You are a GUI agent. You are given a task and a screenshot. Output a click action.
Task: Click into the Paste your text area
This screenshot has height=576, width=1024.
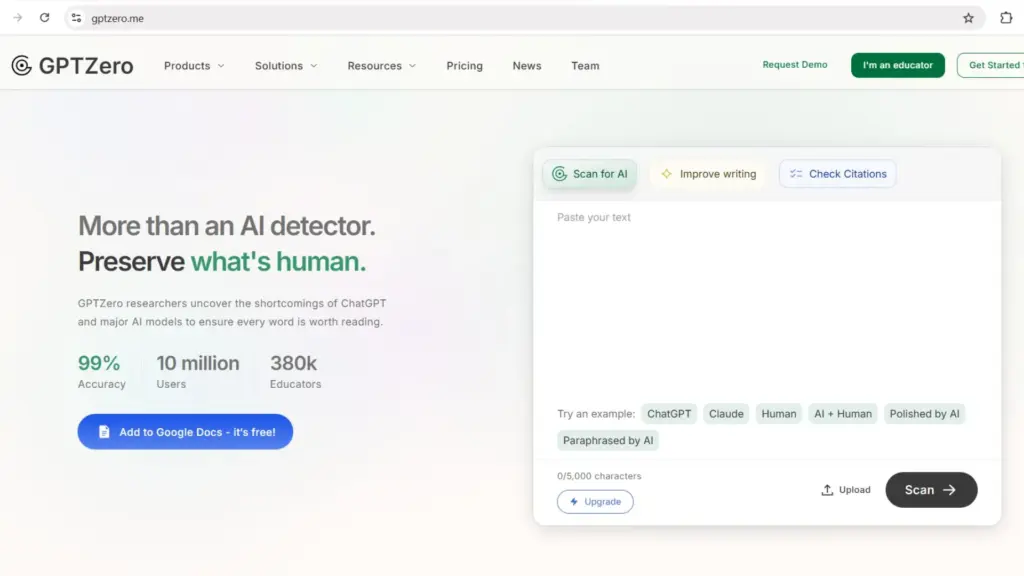coord(767,300)
